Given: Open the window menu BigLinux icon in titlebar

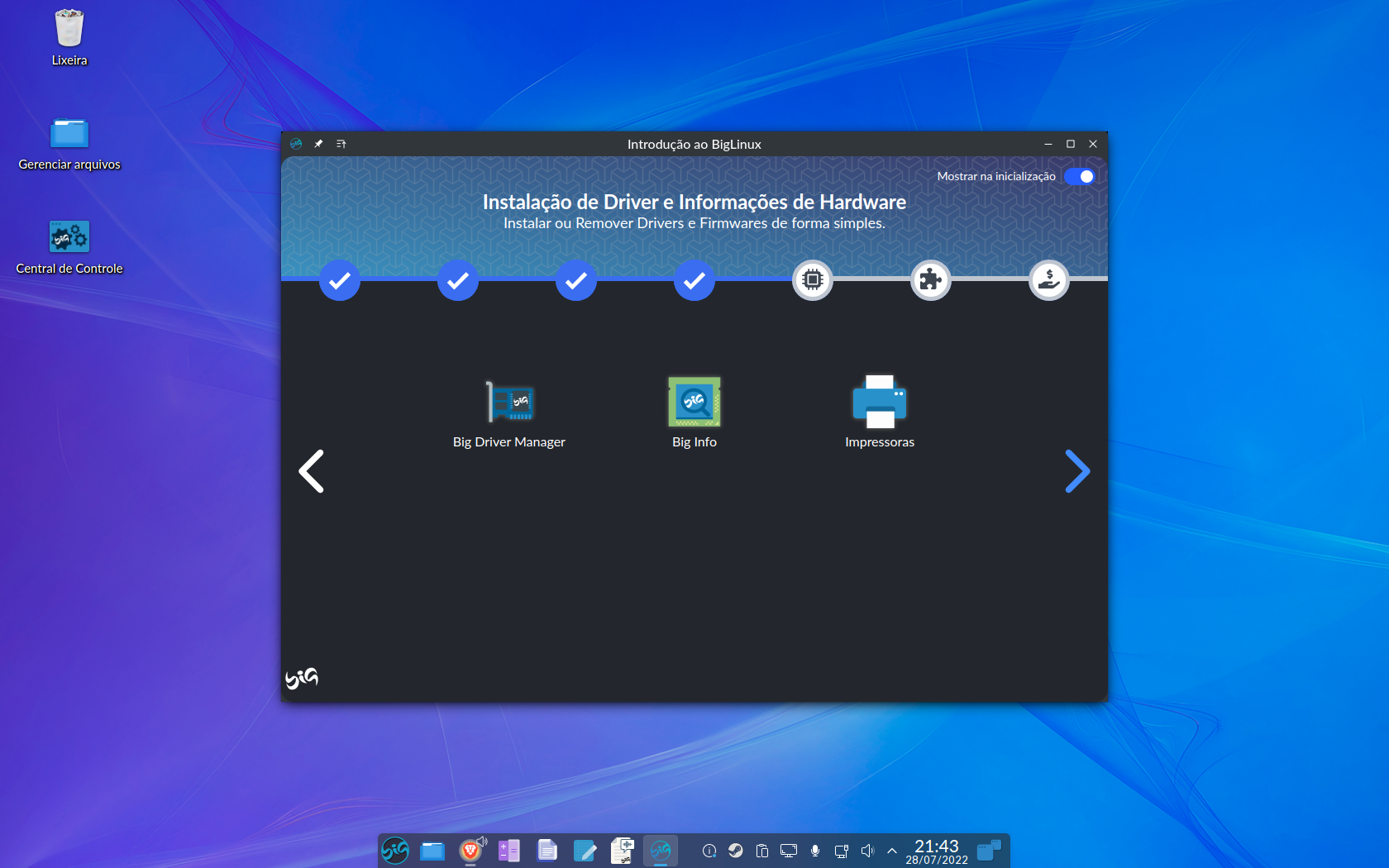Looking at the screenshot, I should point(296,144).
